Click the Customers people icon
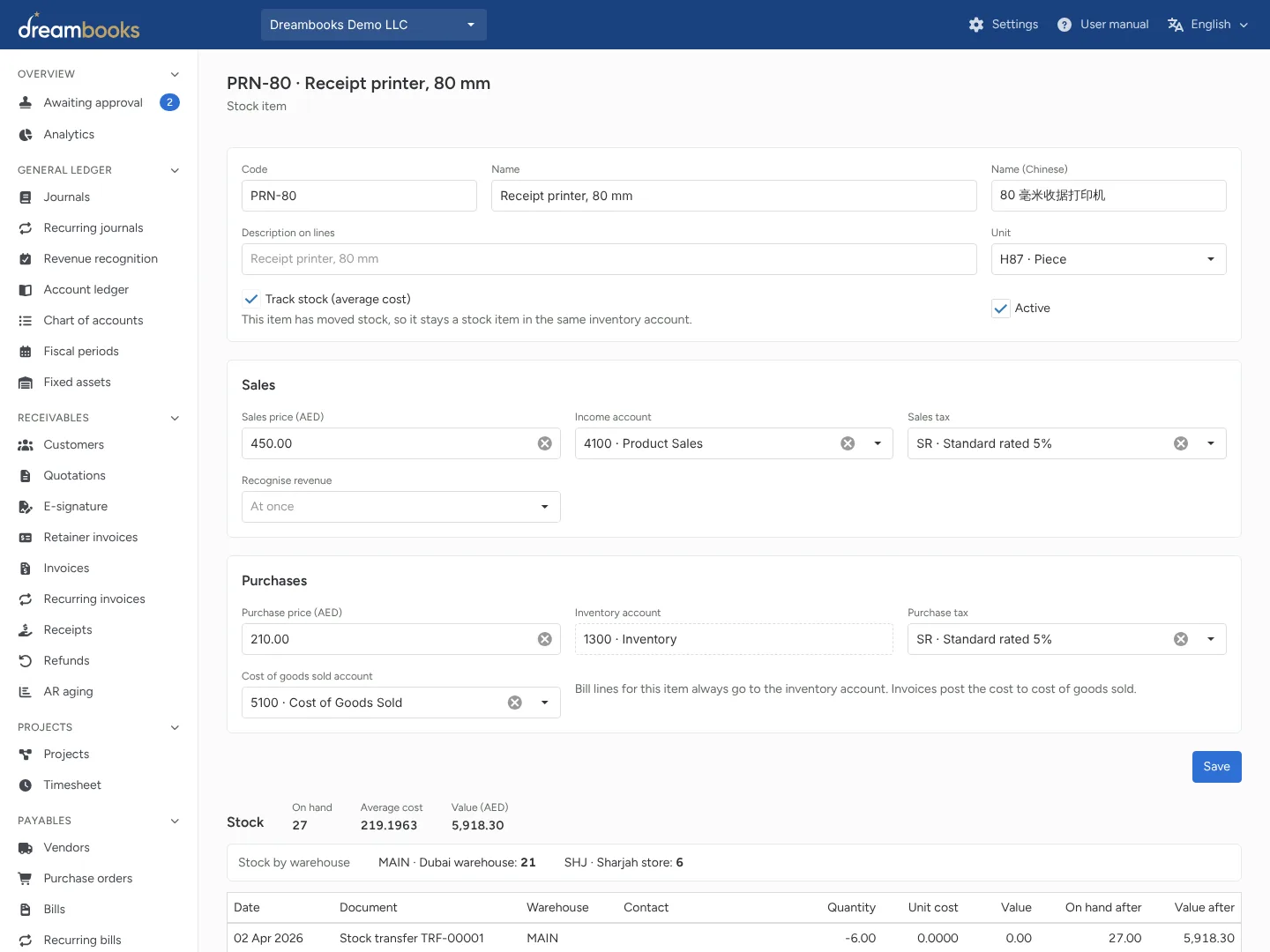 26,445
